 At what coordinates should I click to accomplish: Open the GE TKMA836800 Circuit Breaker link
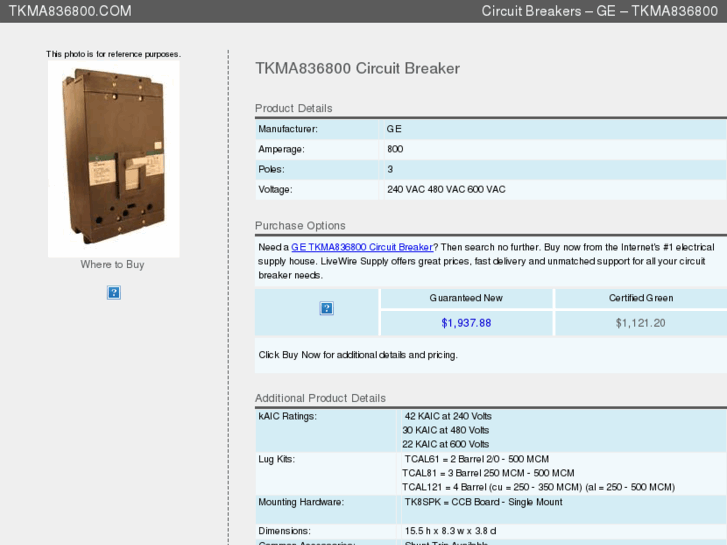pos(362,247)
